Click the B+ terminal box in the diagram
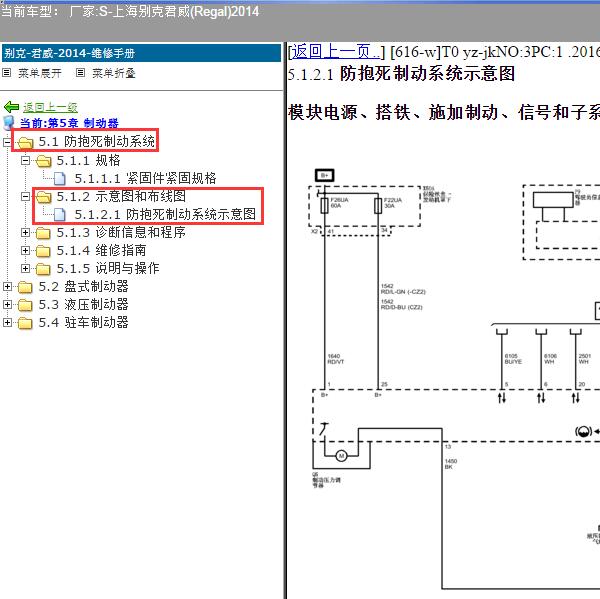 [324, 175]
